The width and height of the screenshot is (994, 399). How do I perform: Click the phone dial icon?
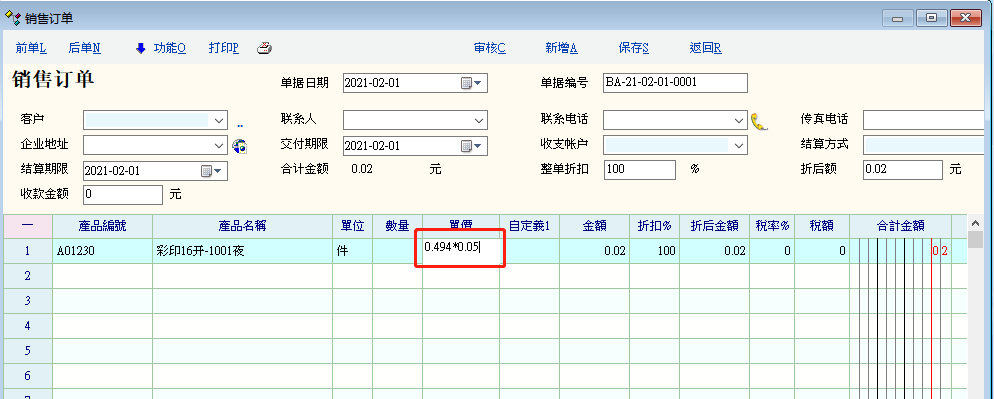click(759, 121)
